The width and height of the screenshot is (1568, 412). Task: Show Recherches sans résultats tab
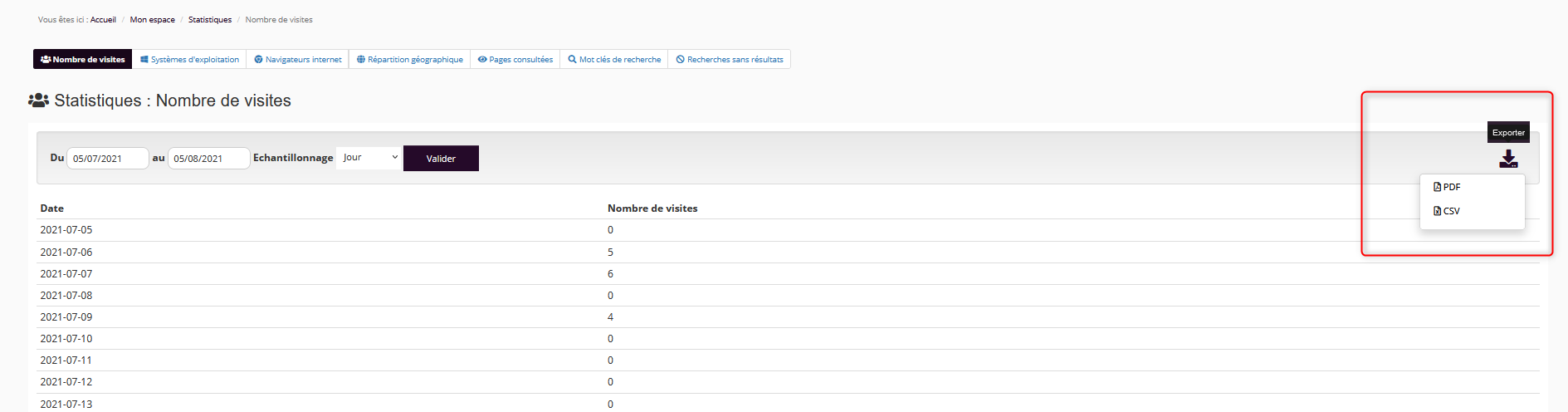[x=730, y=60]
